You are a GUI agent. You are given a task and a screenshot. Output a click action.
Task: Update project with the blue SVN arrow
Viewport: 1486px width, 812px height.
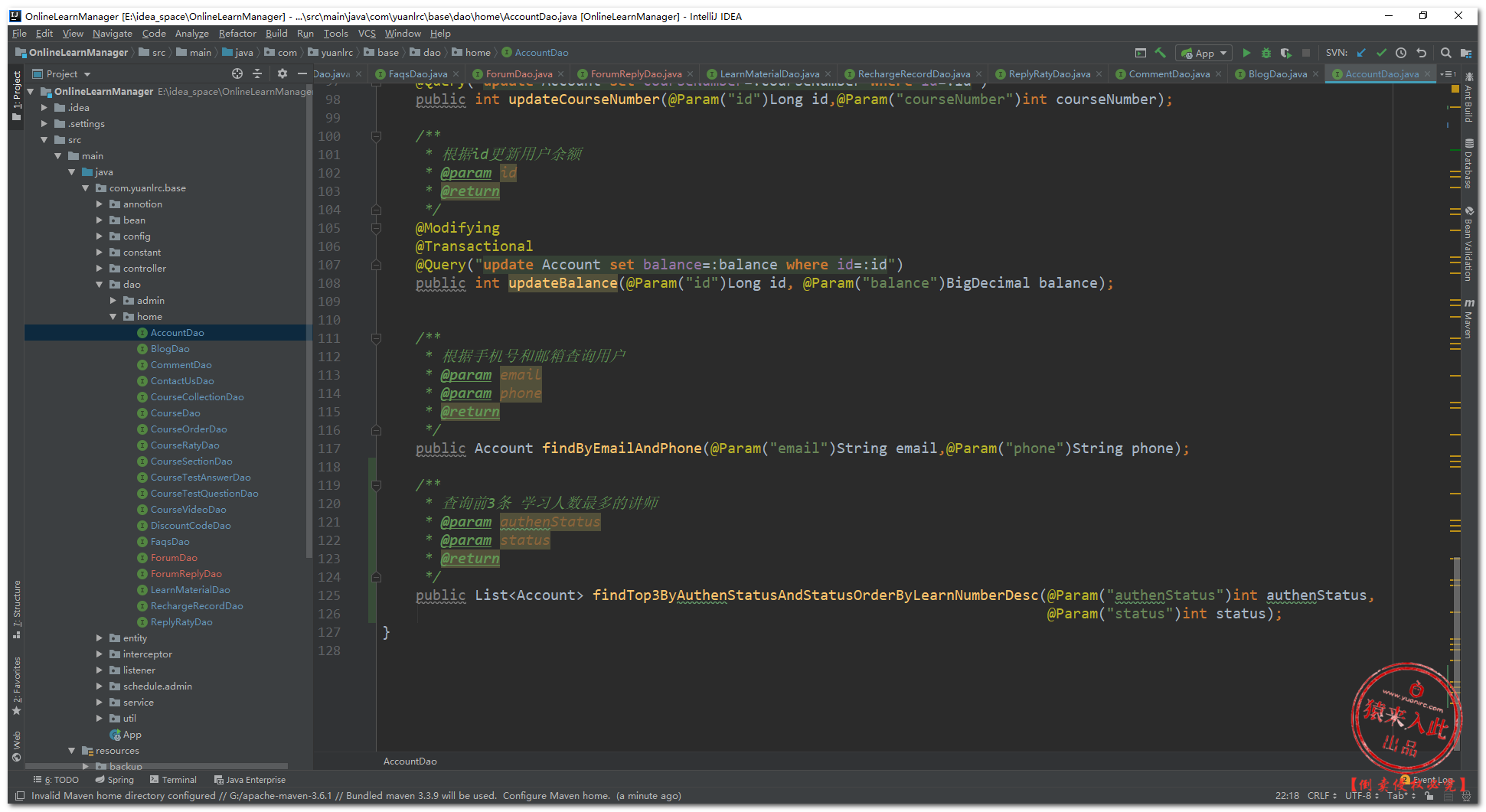point(1361,53)
